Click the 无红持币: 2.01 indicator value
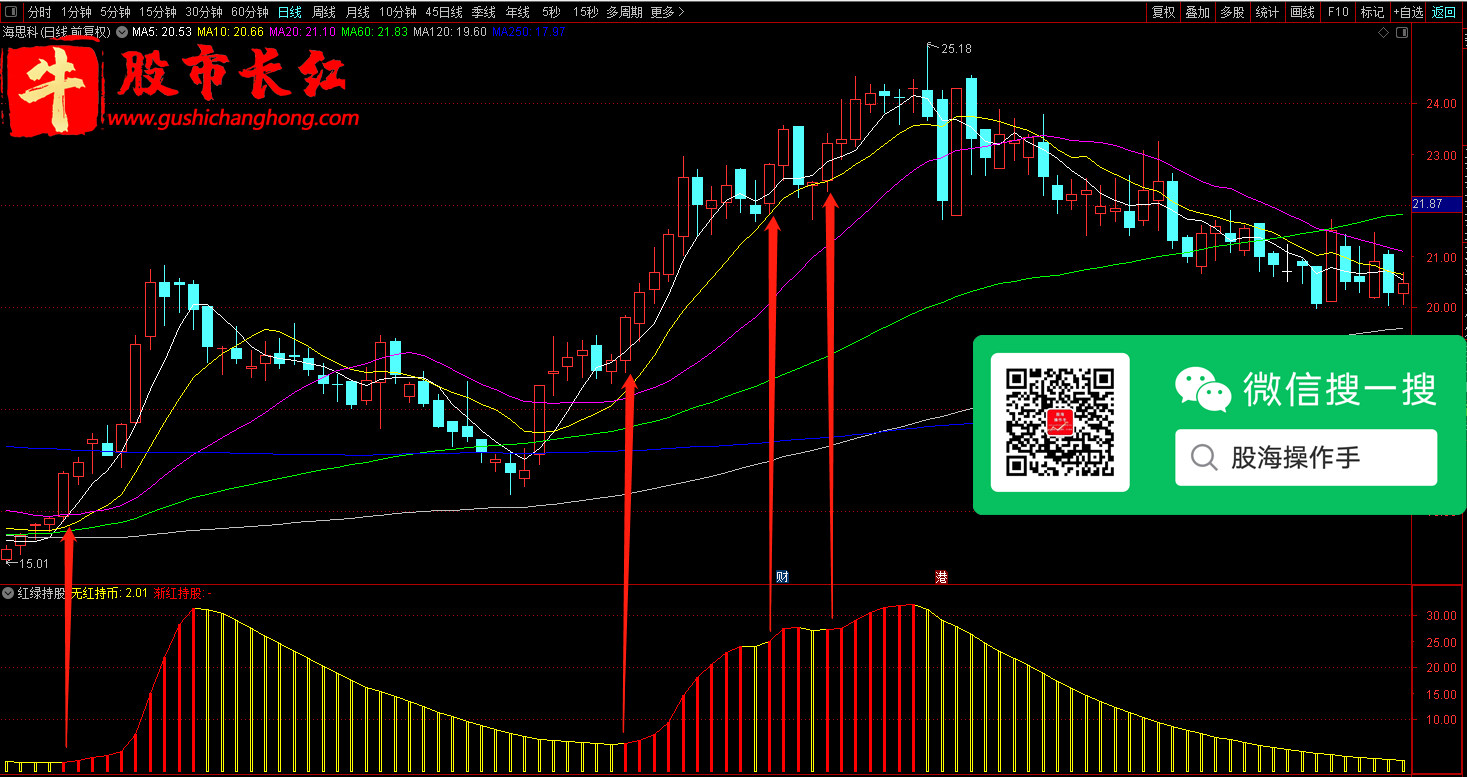Screen dimensions: 1467x777 pos(110,593)
